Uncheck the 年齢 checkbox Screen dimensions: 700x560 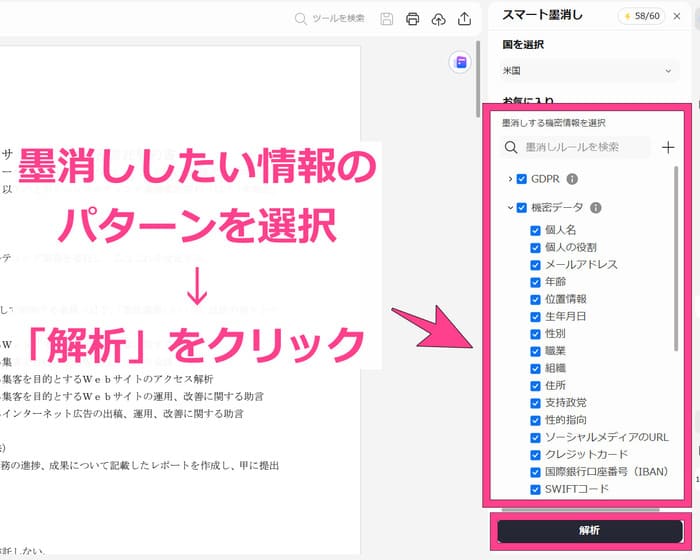535,282
